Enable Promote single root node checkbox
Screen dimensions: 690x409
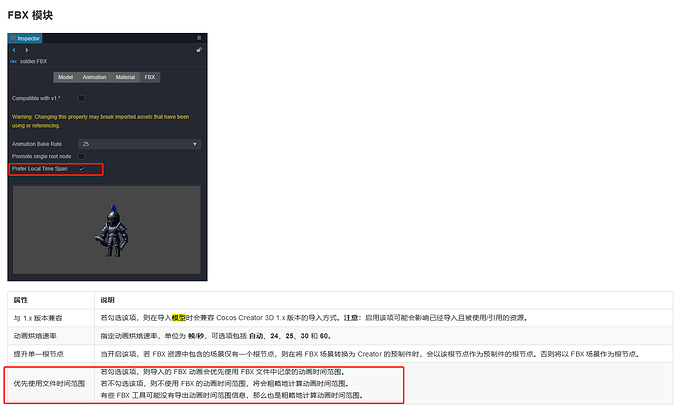81,156
